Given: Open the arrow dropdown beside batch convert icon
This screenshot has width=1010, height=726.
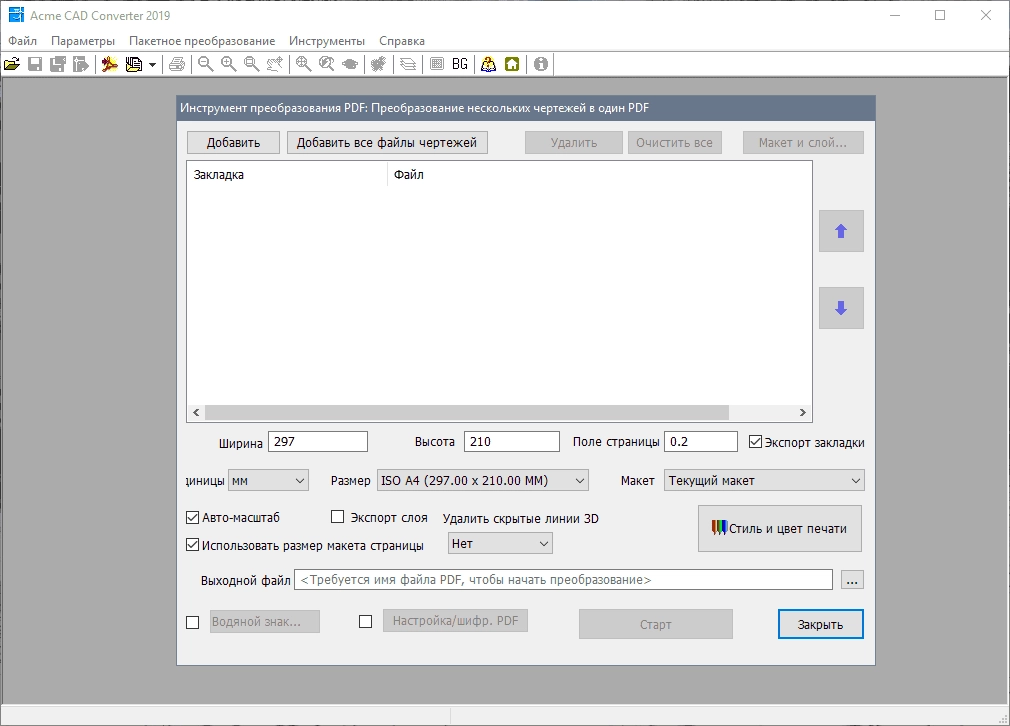Looking at the screenshot, I should (152, 64).
